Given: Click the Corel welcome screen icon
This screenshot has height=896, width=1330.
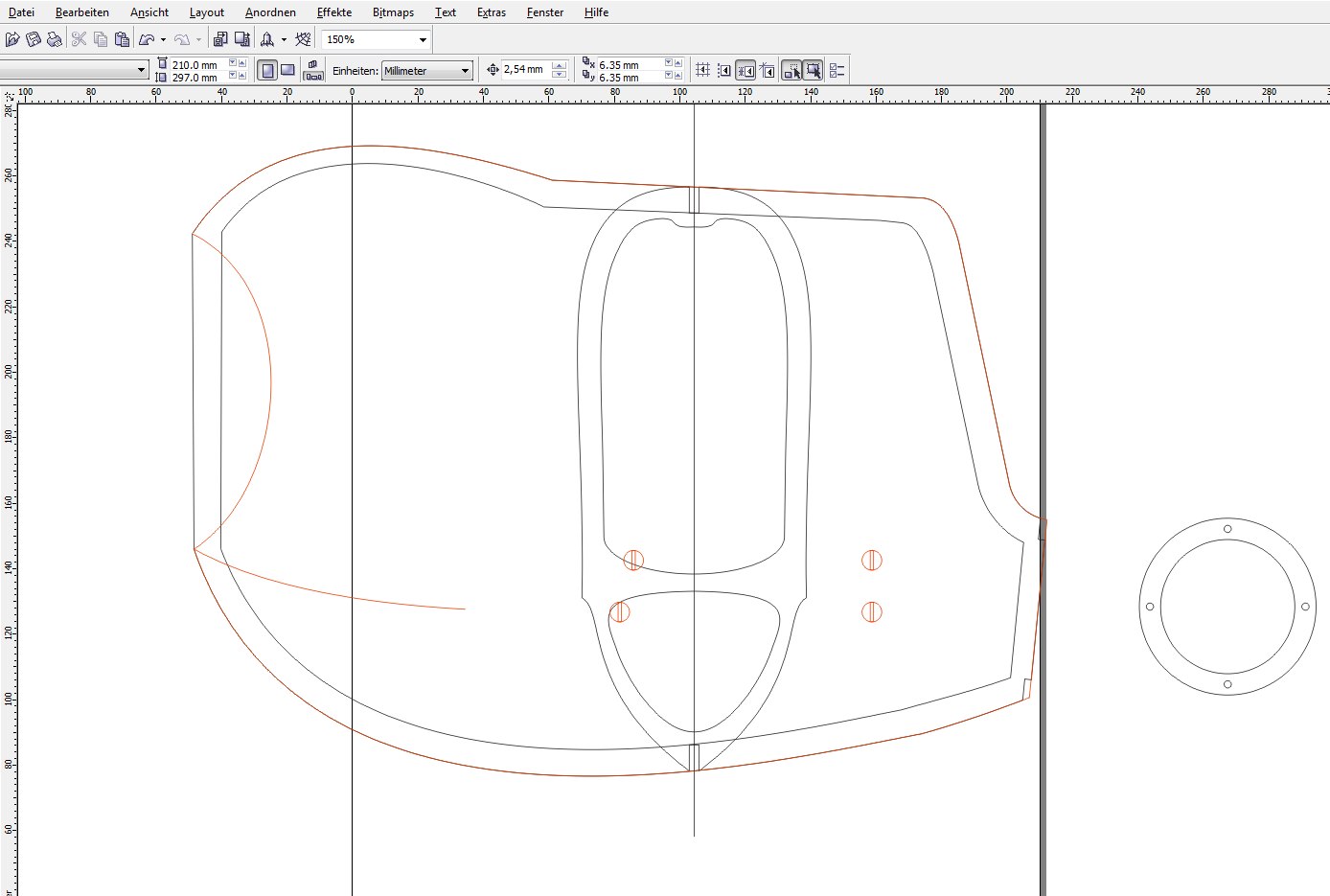Looking at the screenshot, I should 303,39.
